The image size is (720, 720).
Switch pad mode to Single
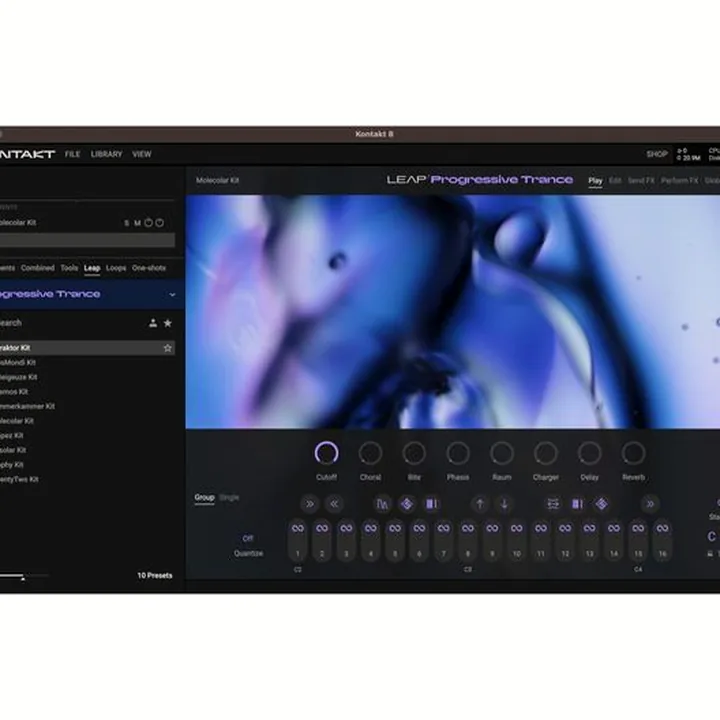[229, 497]
